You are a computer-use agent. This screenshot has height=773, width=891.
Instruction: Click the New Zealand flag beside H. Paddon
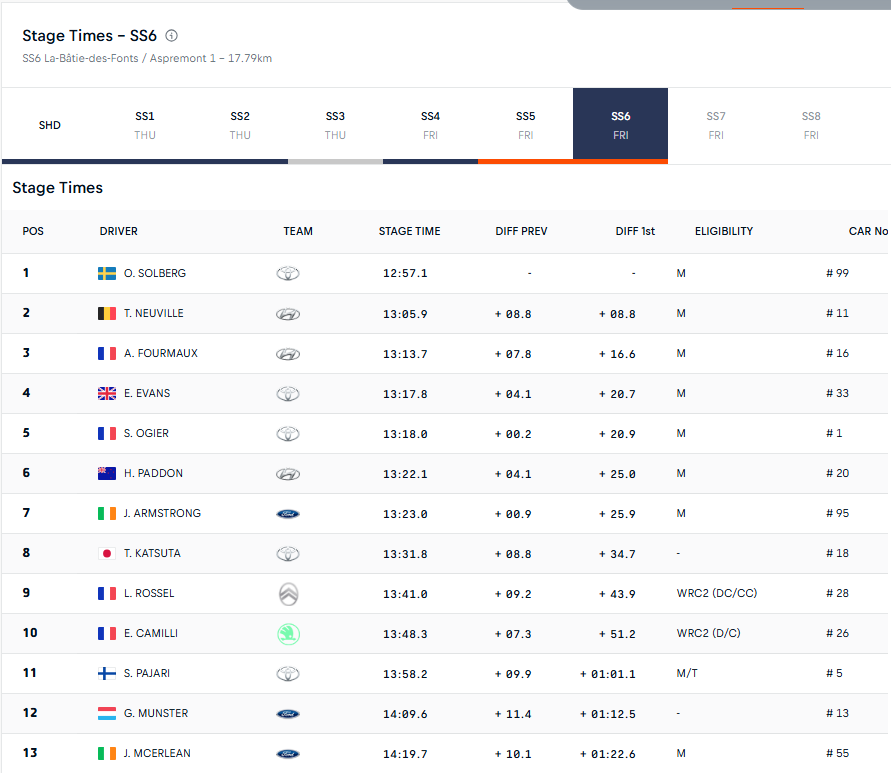click(x=107, y=473)
